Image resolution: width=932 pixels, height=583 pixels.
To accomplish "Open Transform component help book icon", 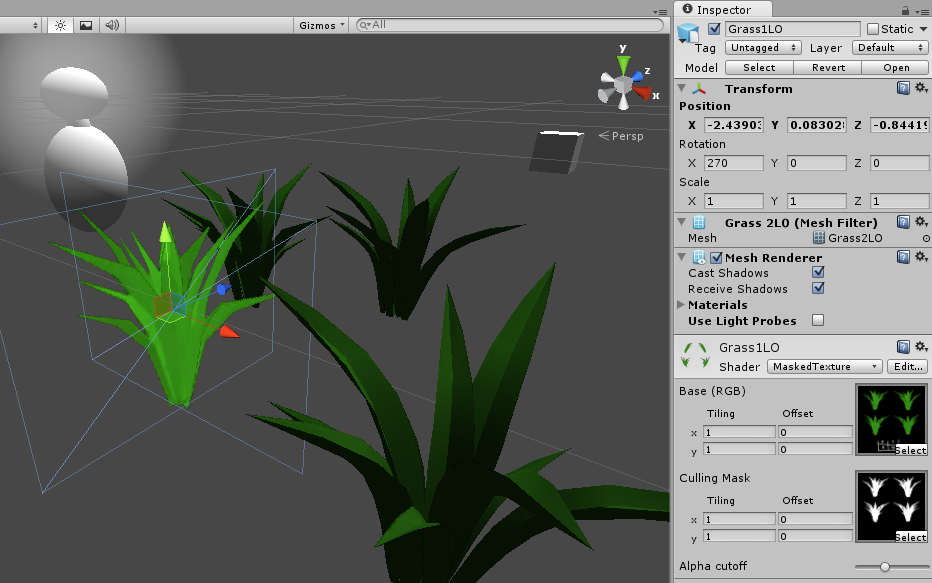I will pos(903,89).
